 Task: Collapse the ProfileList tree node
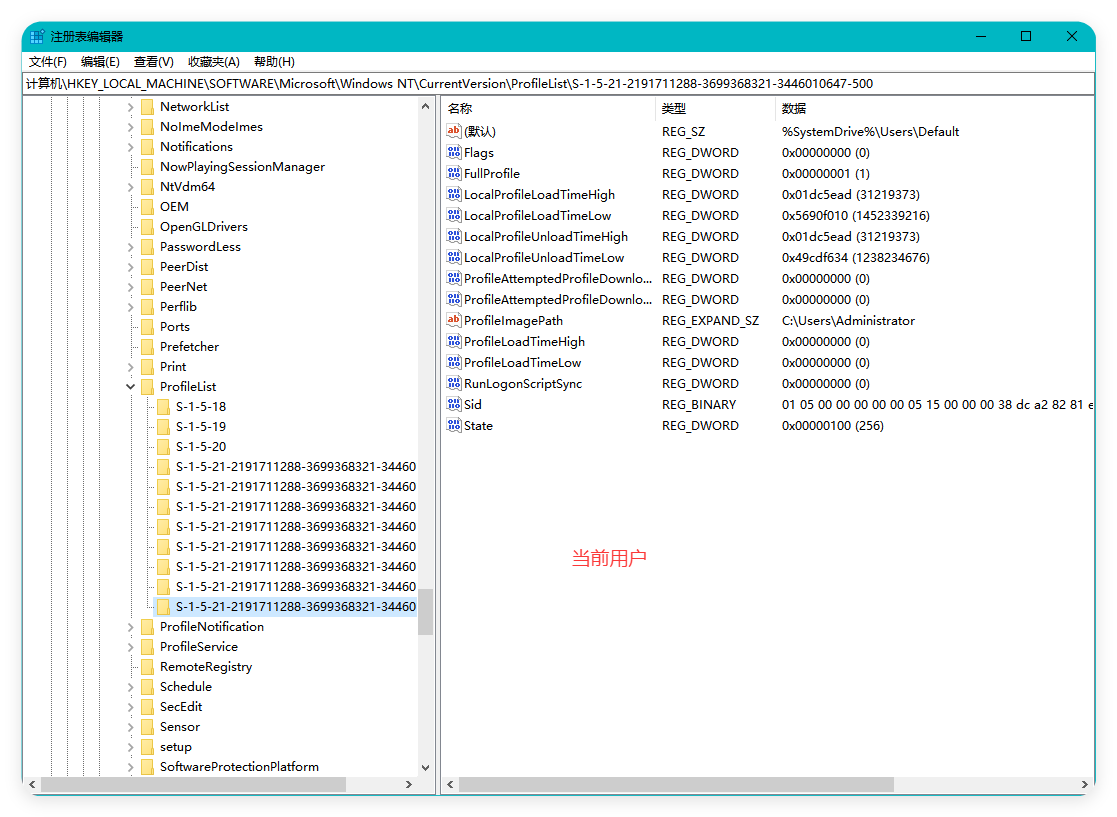tap(130, 387)
